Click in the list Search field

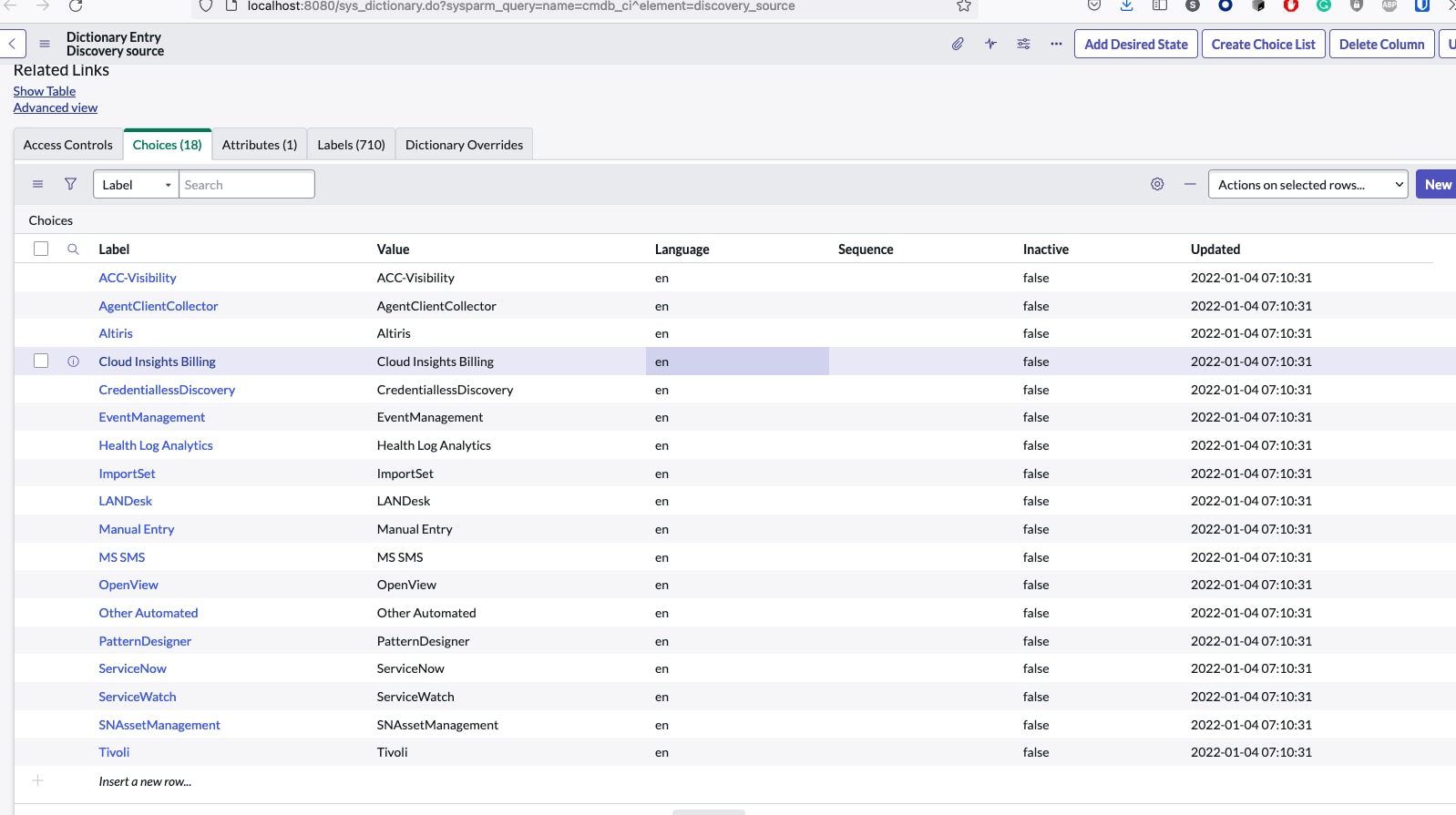[x=247, y=184]
